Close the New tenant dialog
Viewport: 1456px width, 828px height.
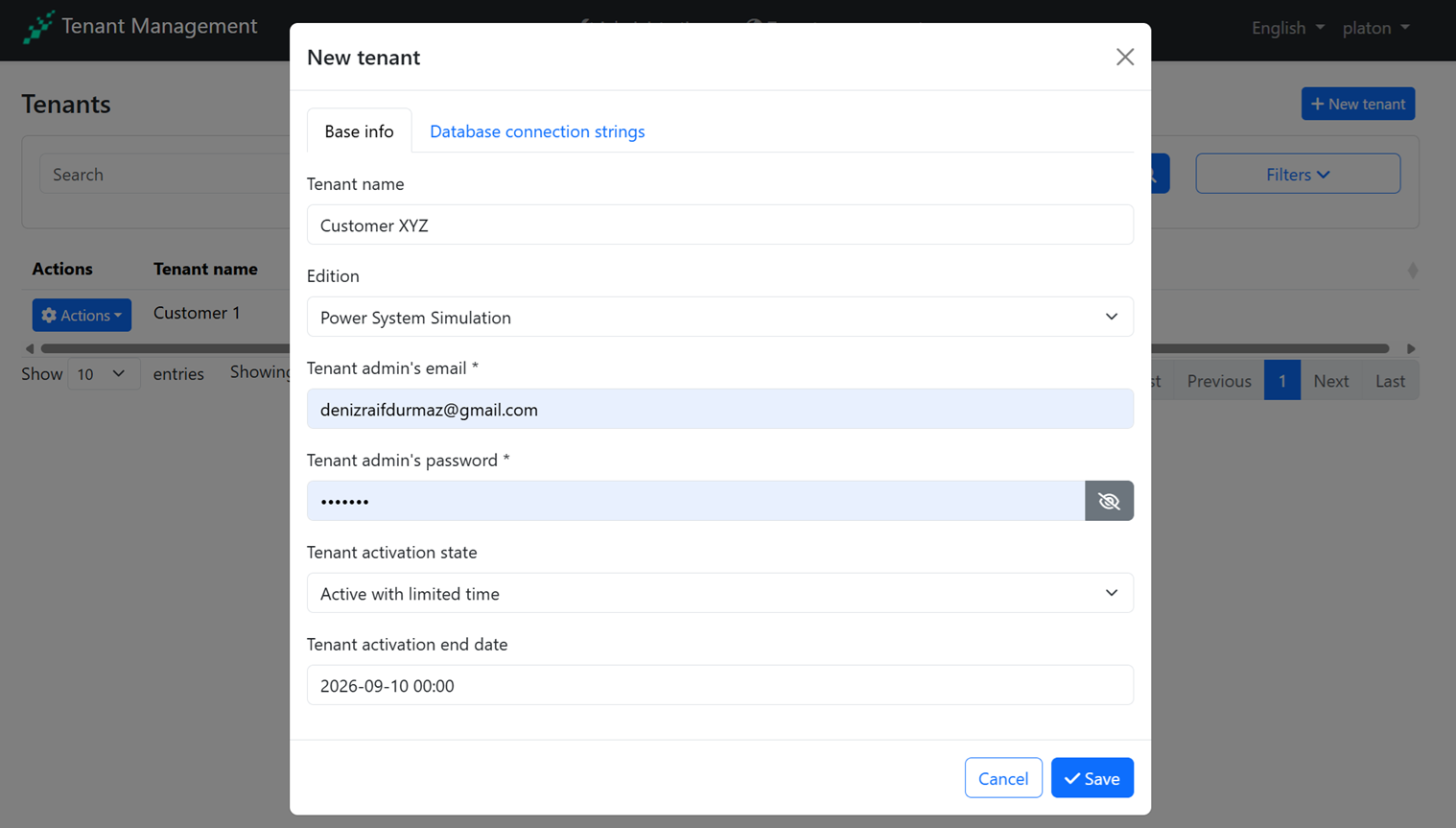(1124, 58)
